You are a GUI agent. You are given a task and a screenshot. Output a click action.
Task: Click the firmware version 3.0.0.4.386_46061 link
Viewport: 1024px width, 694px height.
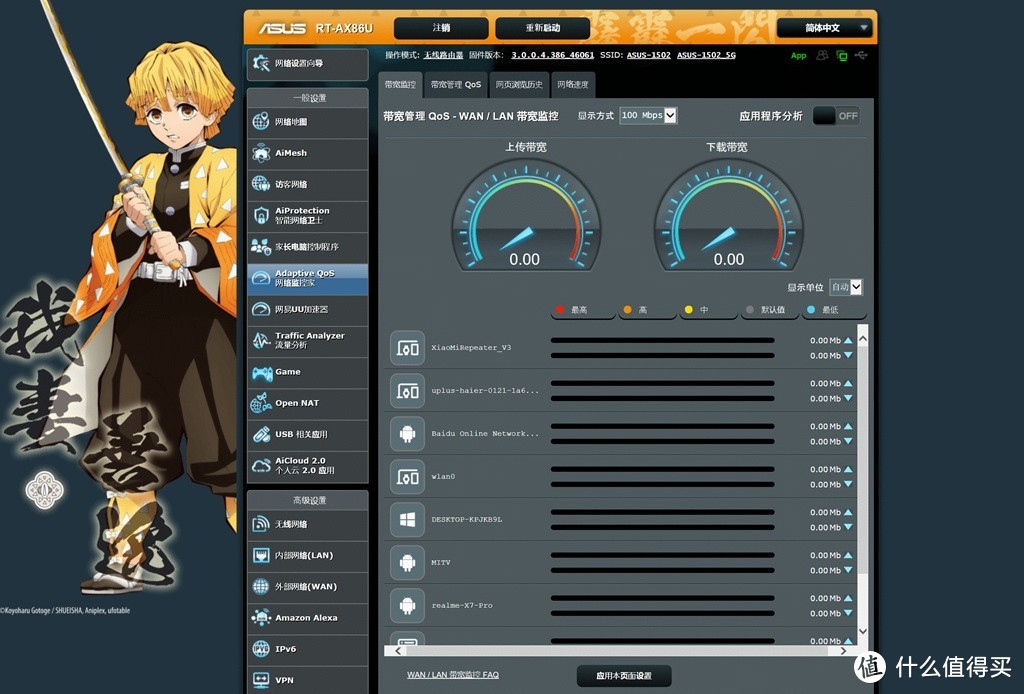[552, 55]
